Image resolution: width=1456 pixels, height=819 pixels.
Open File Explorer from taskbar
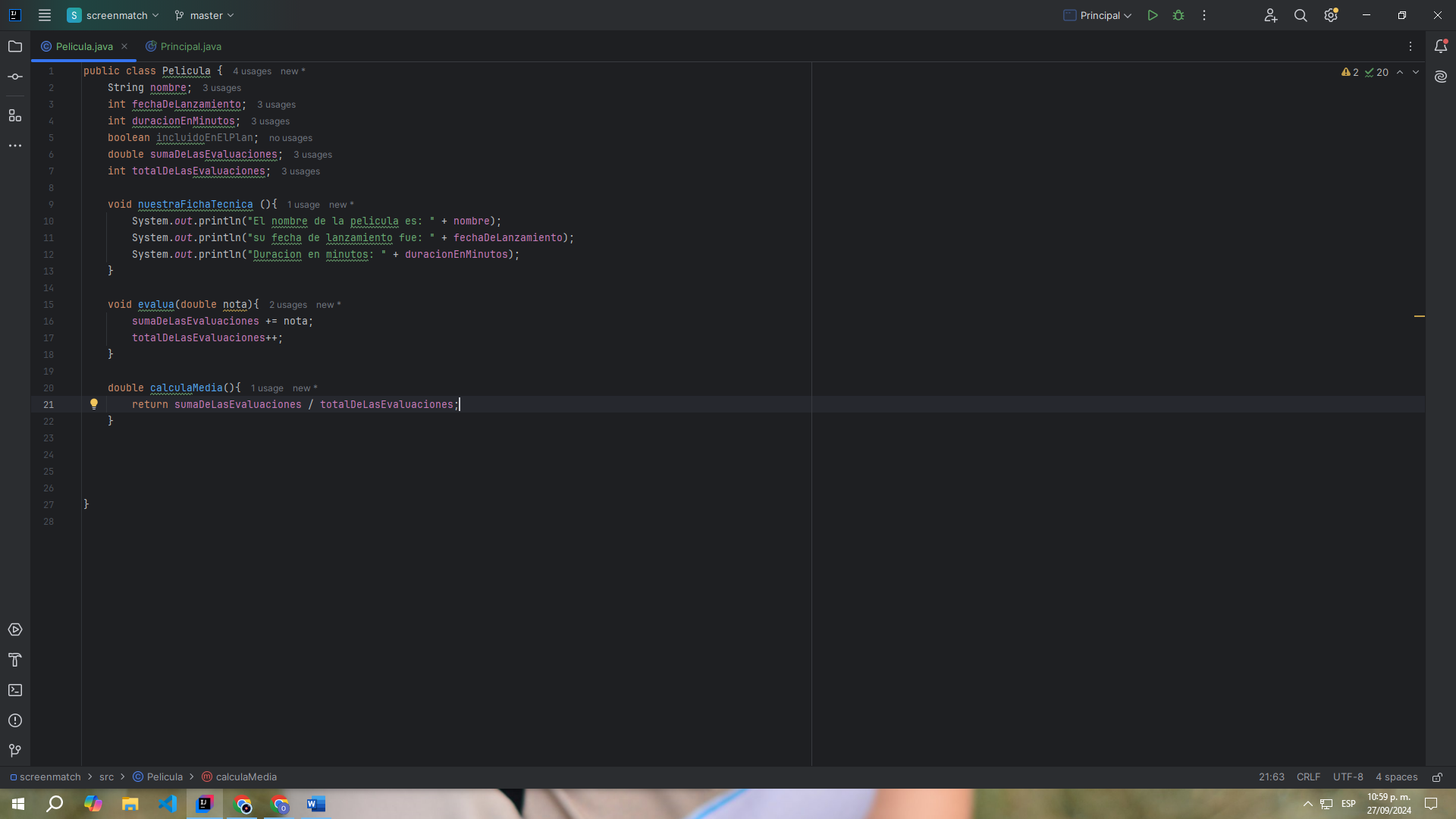click(130, 804)
